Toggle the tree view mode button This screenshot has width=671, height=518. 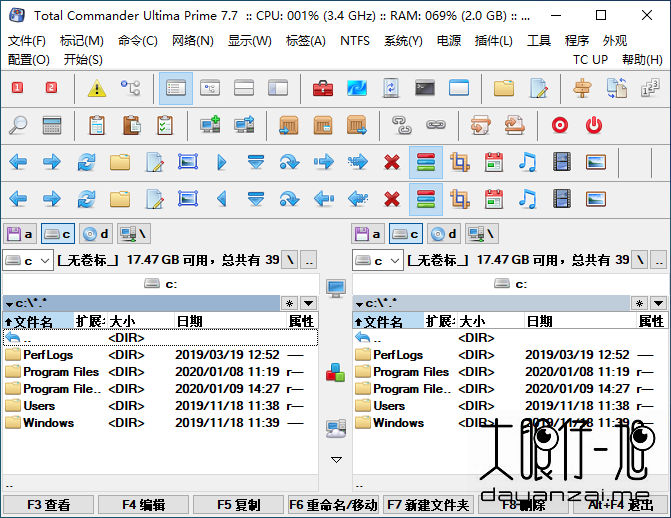point(210,89)
